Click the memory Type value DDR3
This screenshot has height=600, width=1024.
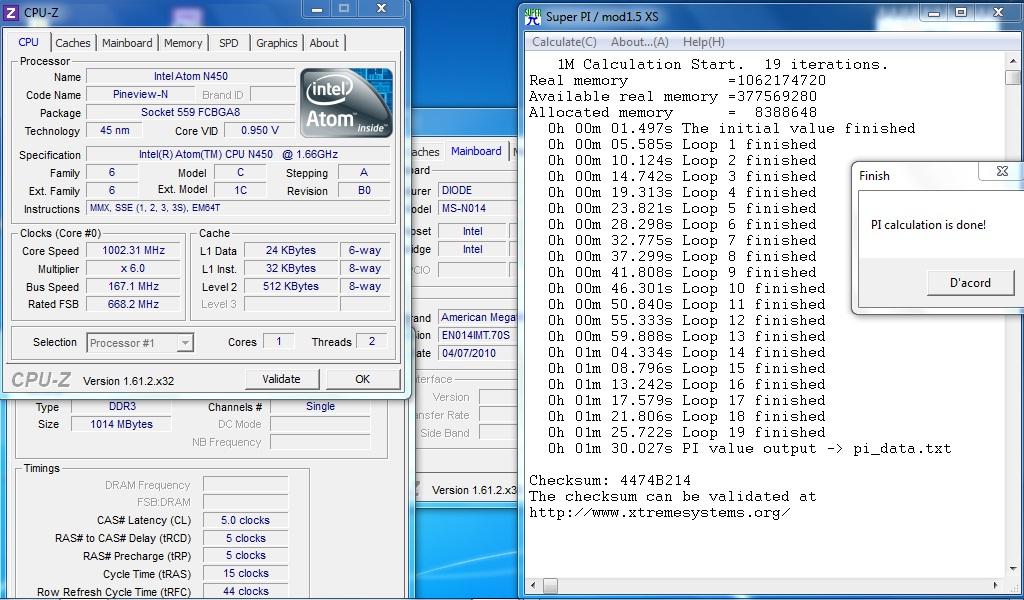click(122, 406)
